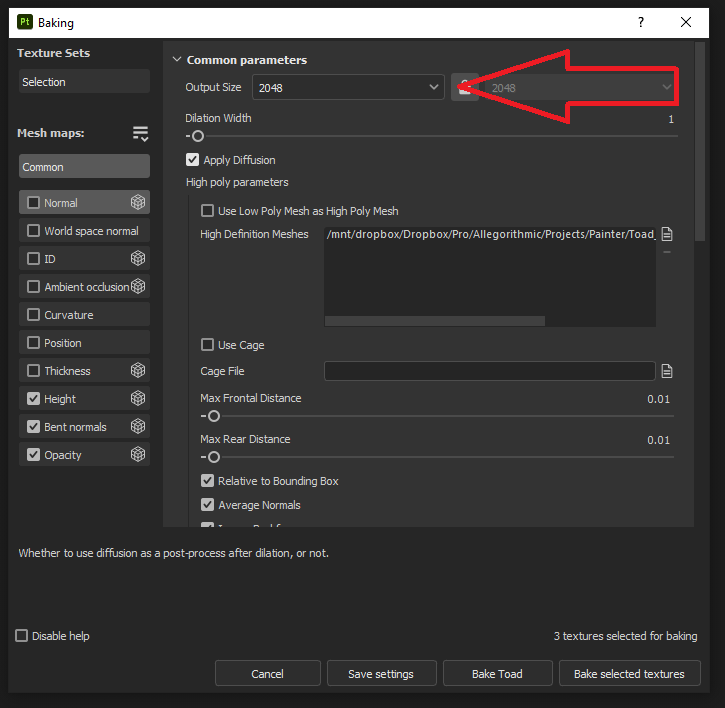
Task: Toggle the output size lock button
Action: click(463, 88)
